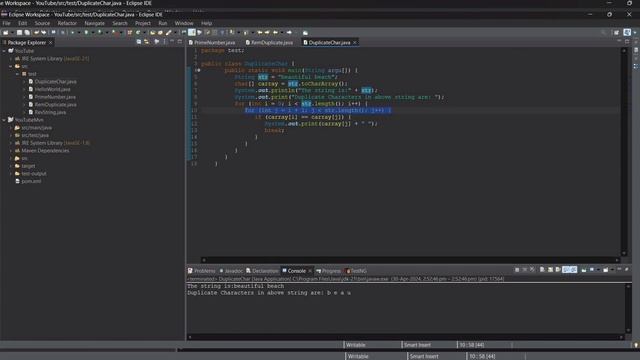This screenshot has width=640, height=360.
Task: Click the New Java Class toolbar icon
Action: tap(138, 32)
